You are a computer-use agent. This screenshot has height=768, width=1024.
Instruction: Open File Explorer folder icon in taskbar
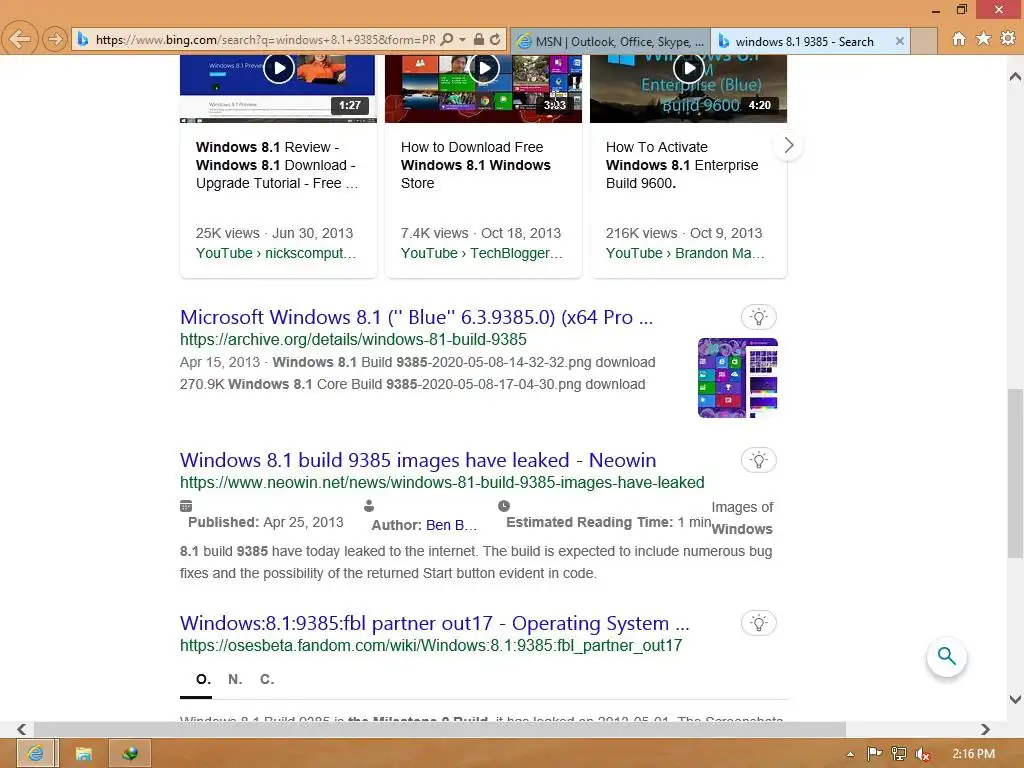(x=84, y=754)
